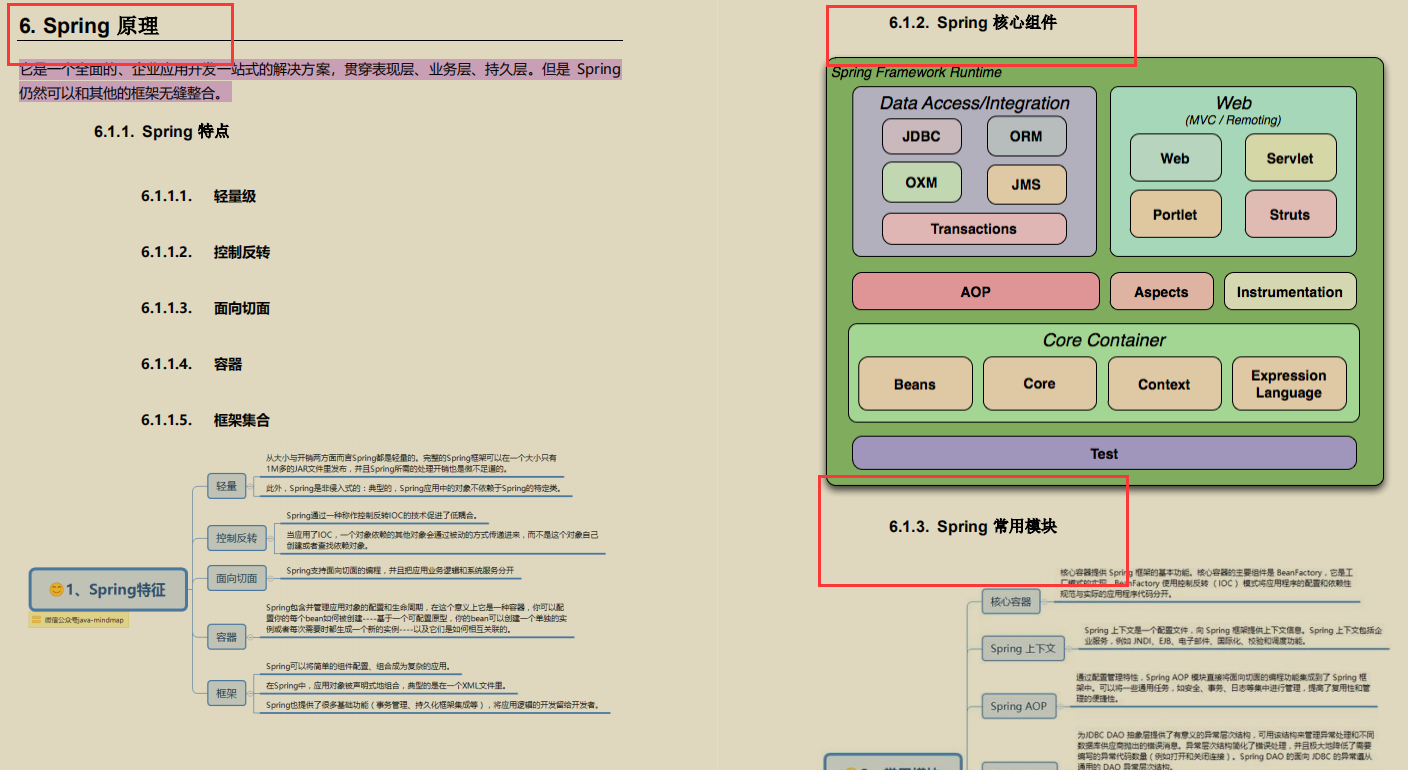Click the subheading "6.1.1.5. 框架集合"
The height and width of the screenshot is (770, 1408).
(x=205, y=420)
